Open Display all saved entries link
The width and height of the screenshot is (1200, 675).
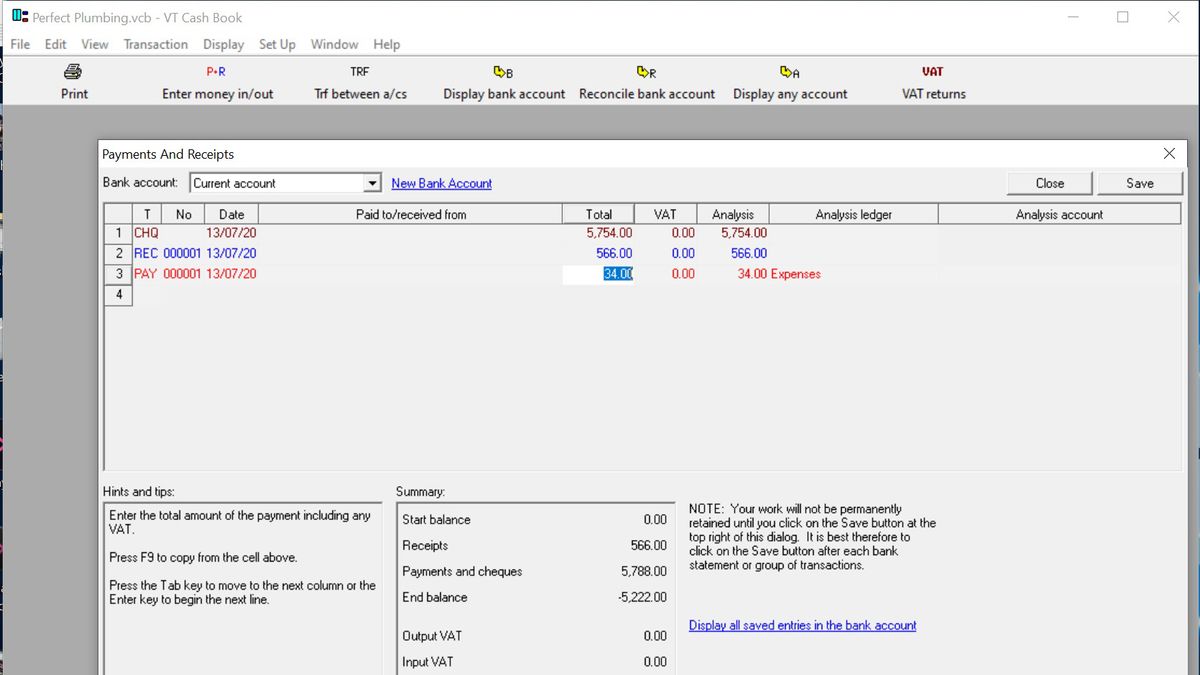802,625
